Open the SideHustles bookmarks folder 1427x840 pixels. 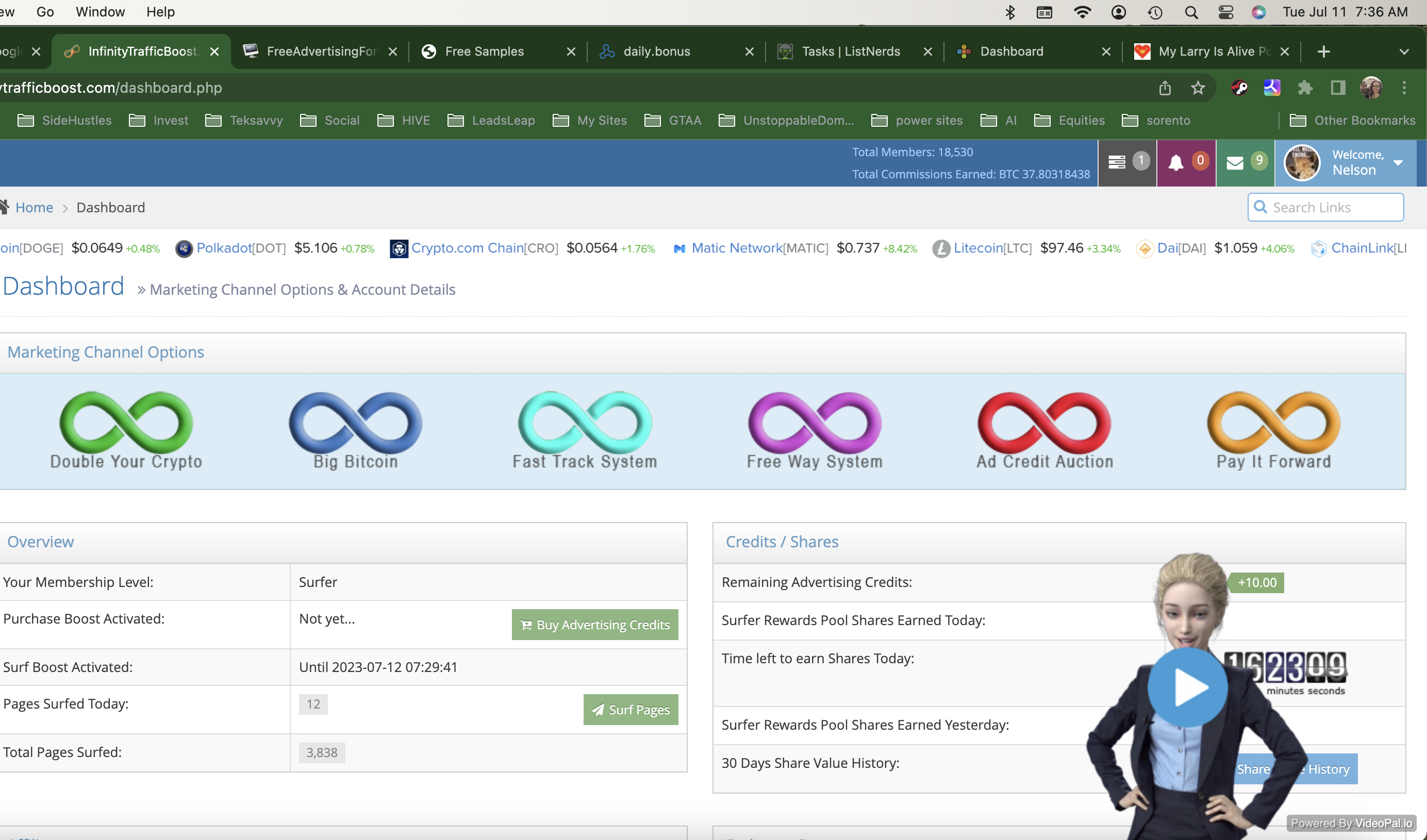(x=64, y=121)
